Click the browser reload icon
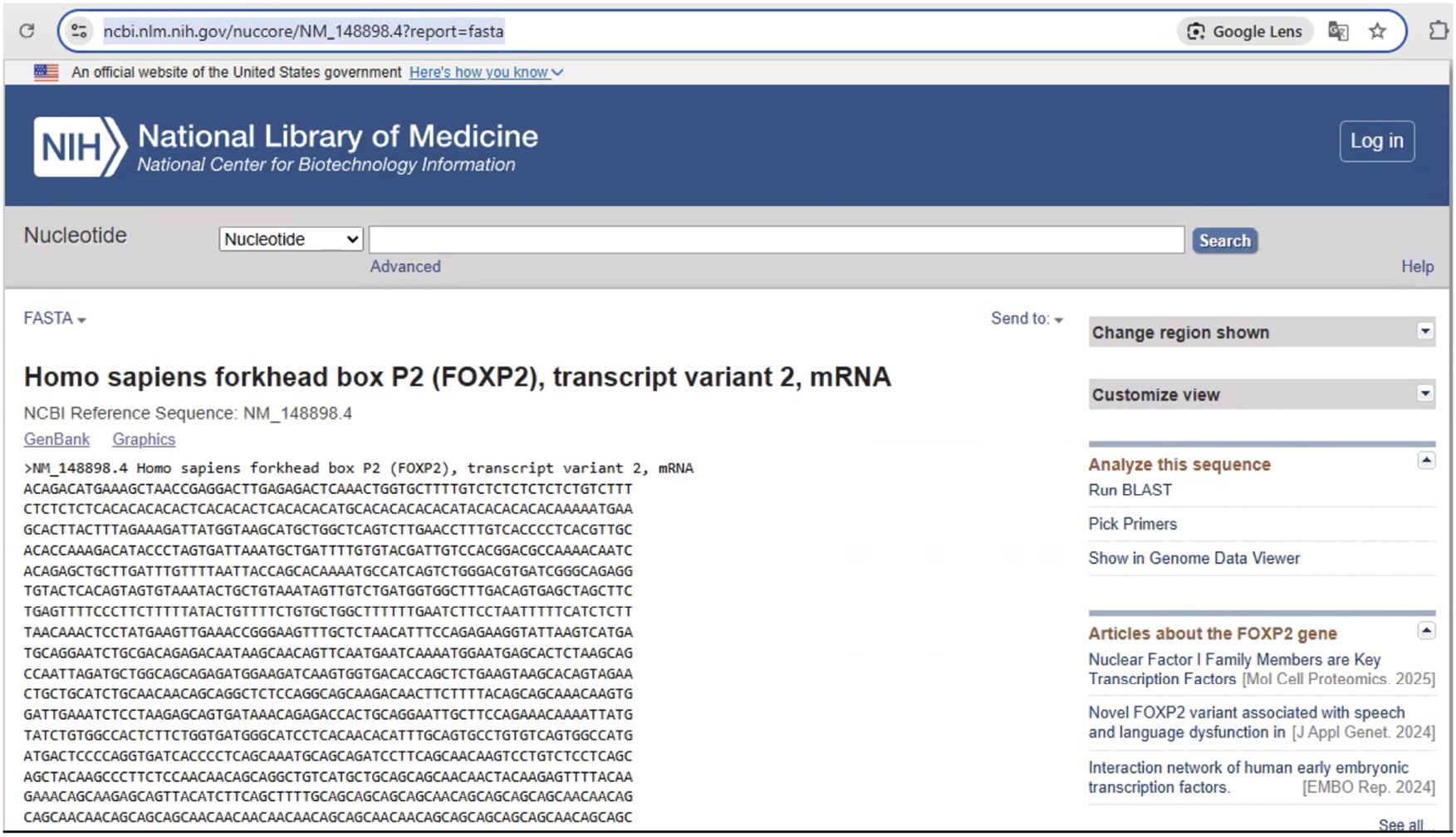Image resolution: width=1456 pixels, height=837 pixels. click(27, 32)
